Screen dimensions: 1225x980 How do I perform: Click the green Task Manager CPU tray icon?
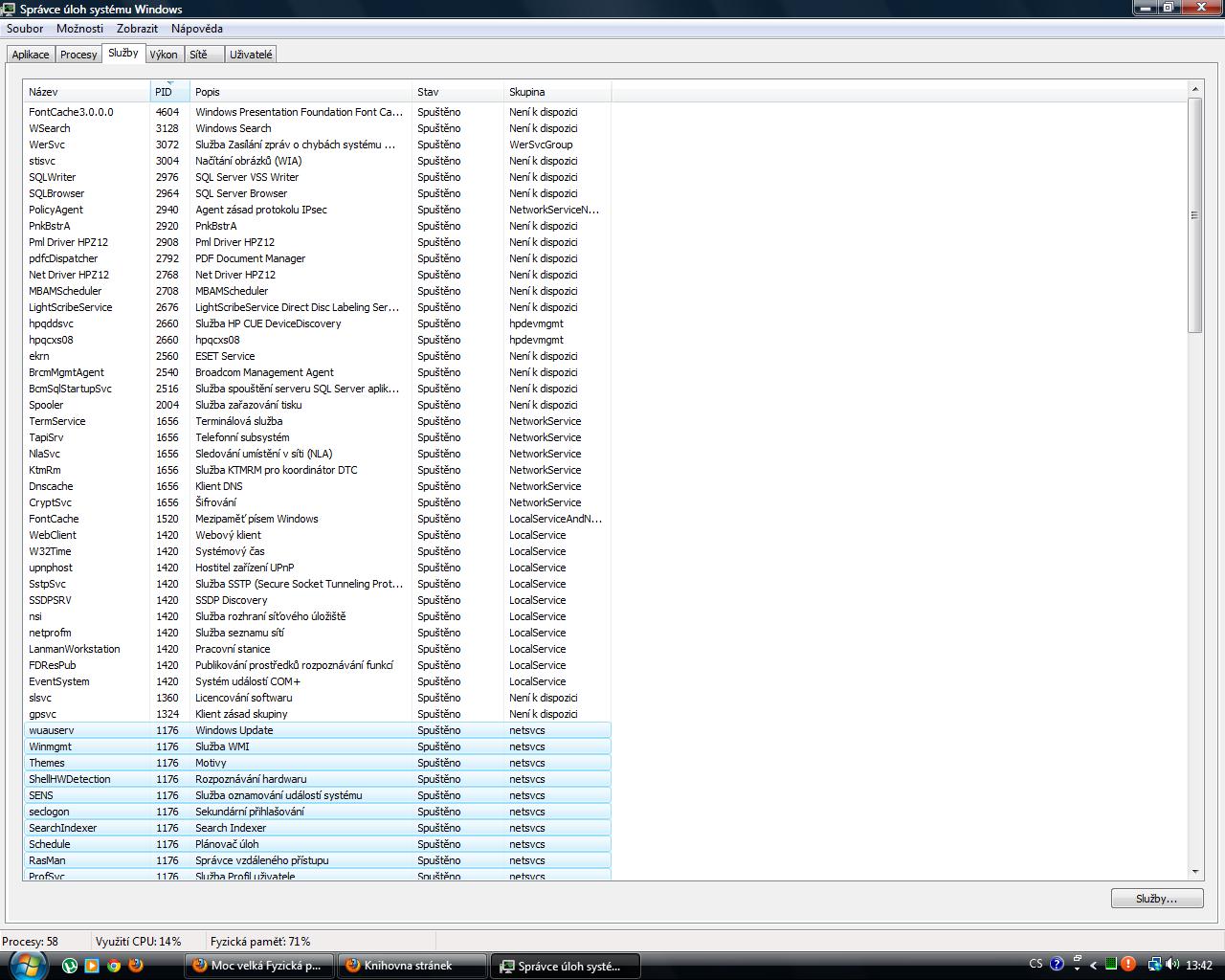tap(1110, 965)
